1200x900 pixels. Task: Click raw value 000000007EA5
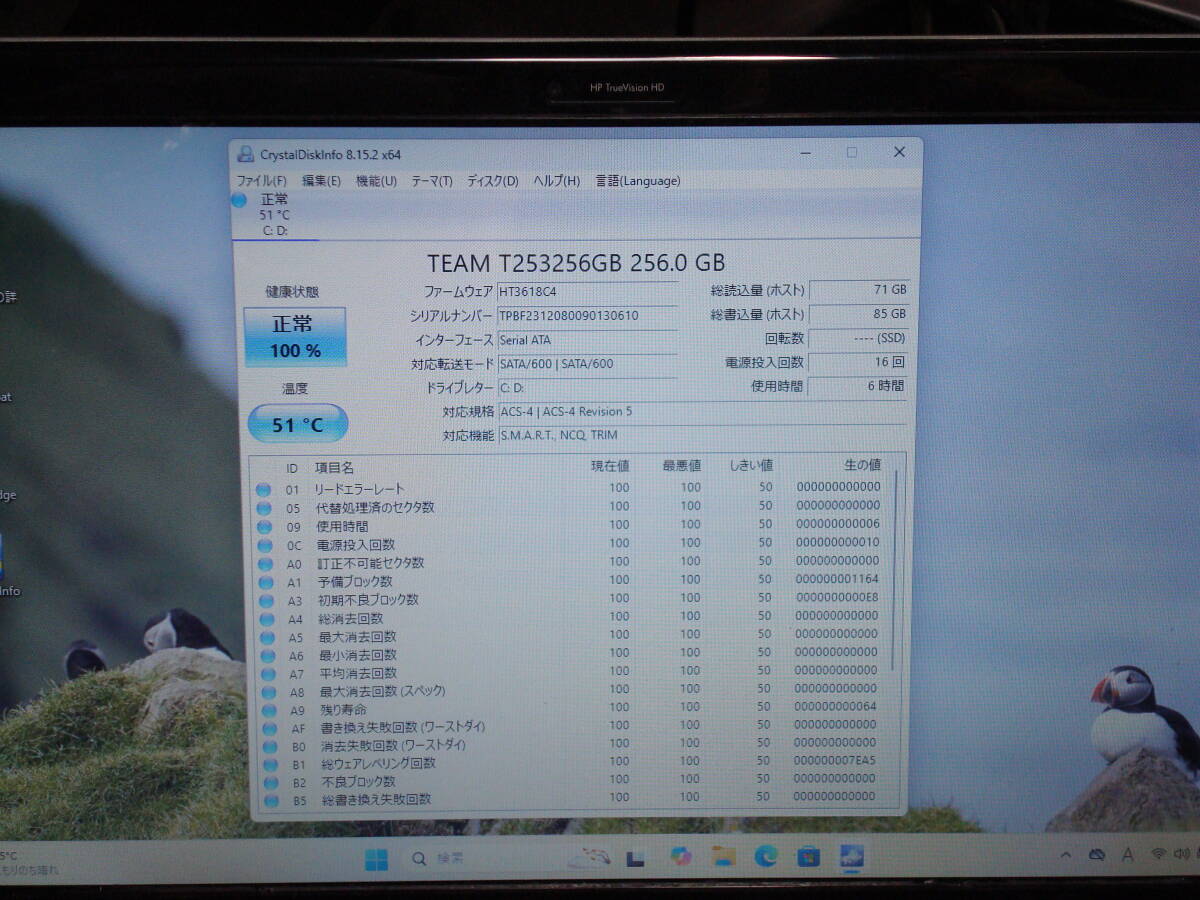(x=836, y=761)
